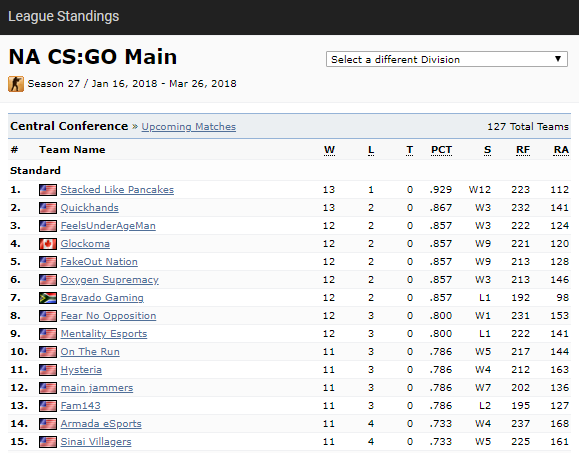Click the 237 RF value for Armada eSports
579x453 pixels.
coord(521,424)
